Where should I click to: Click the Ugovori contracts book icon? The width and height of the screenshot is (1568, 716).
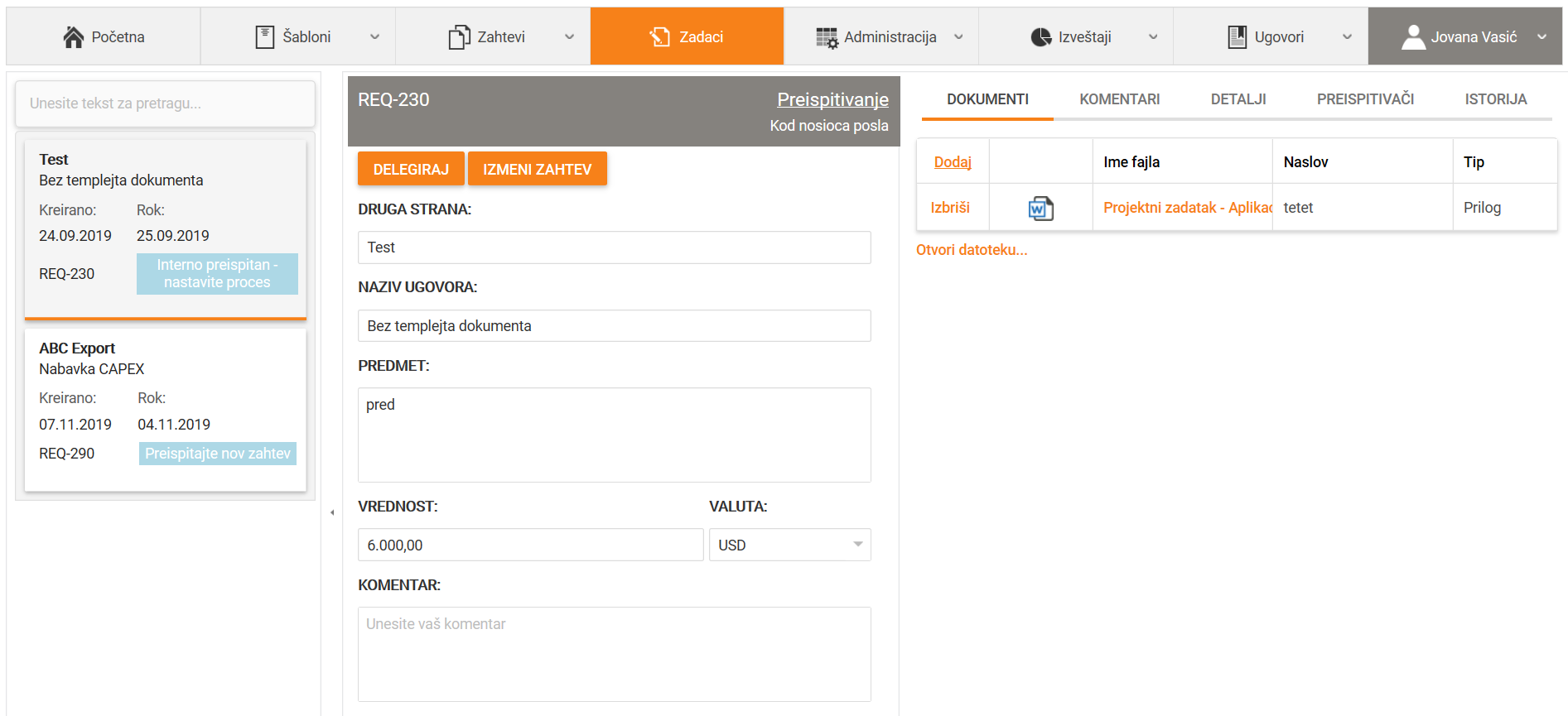coord(1237,37)
